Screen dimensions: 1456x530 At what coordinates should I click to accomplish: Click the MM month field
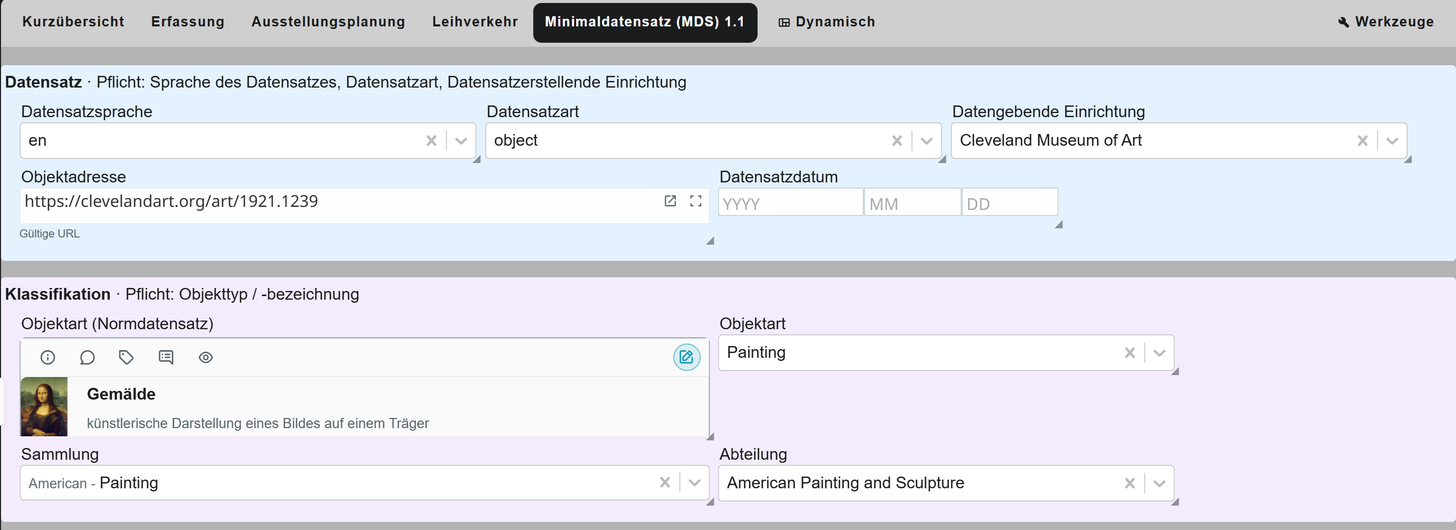click(912, 203)
